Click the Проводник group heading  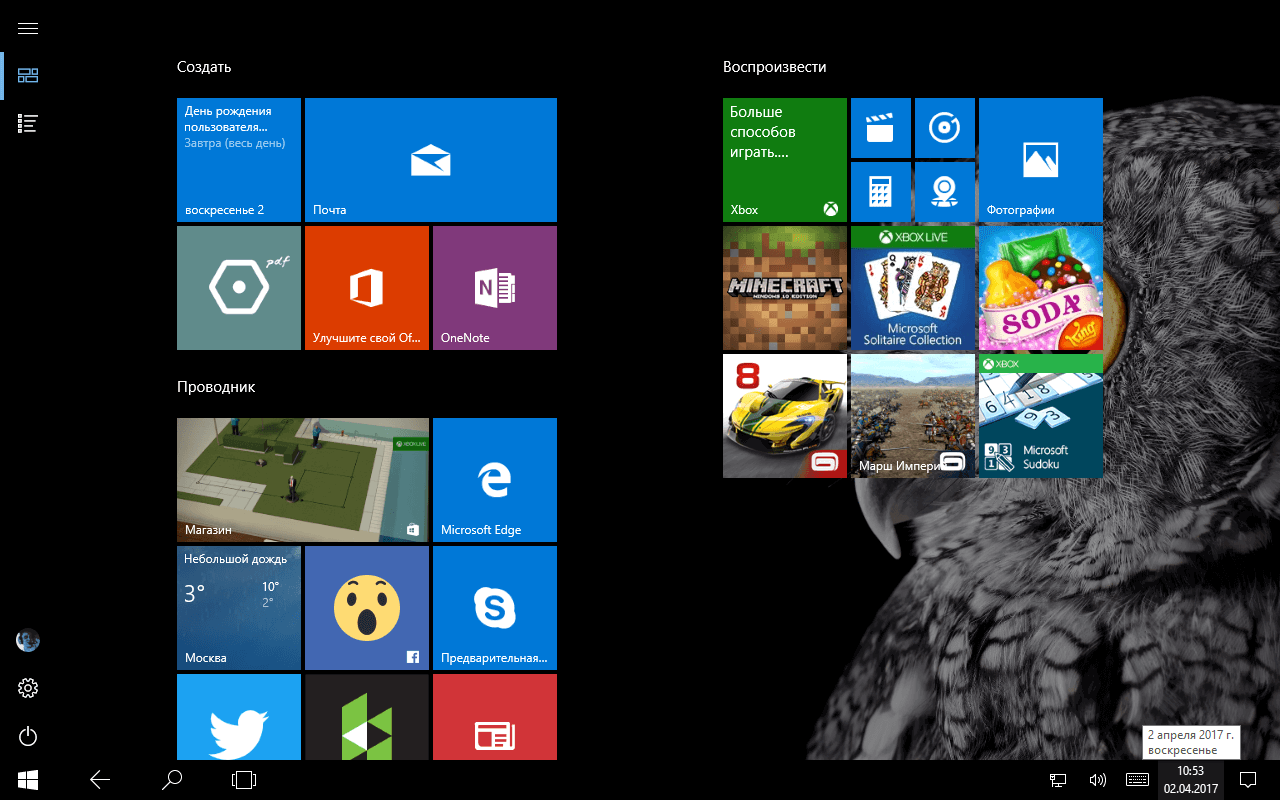(x=216, y=387)
